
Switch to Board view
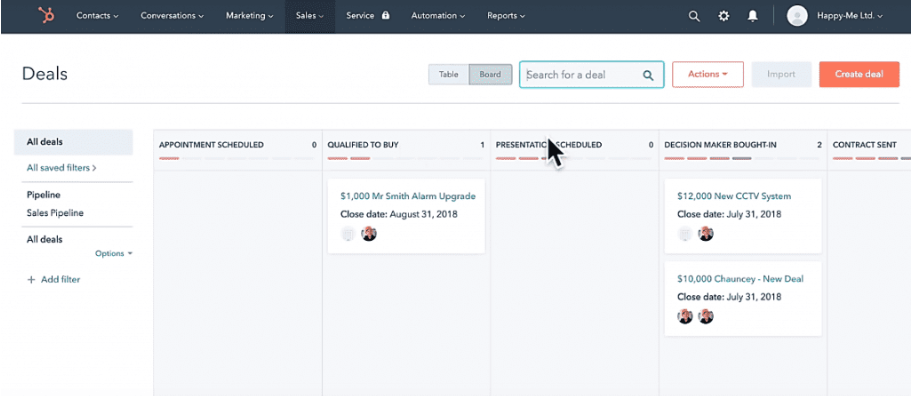490,74
